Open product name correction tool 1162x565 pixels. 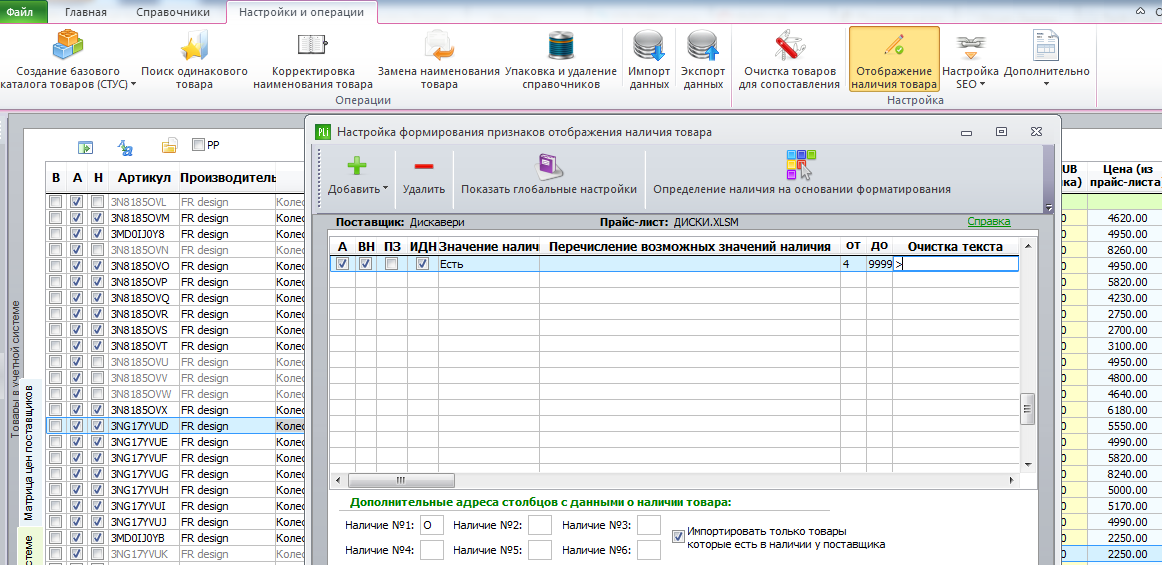[312, 45]
